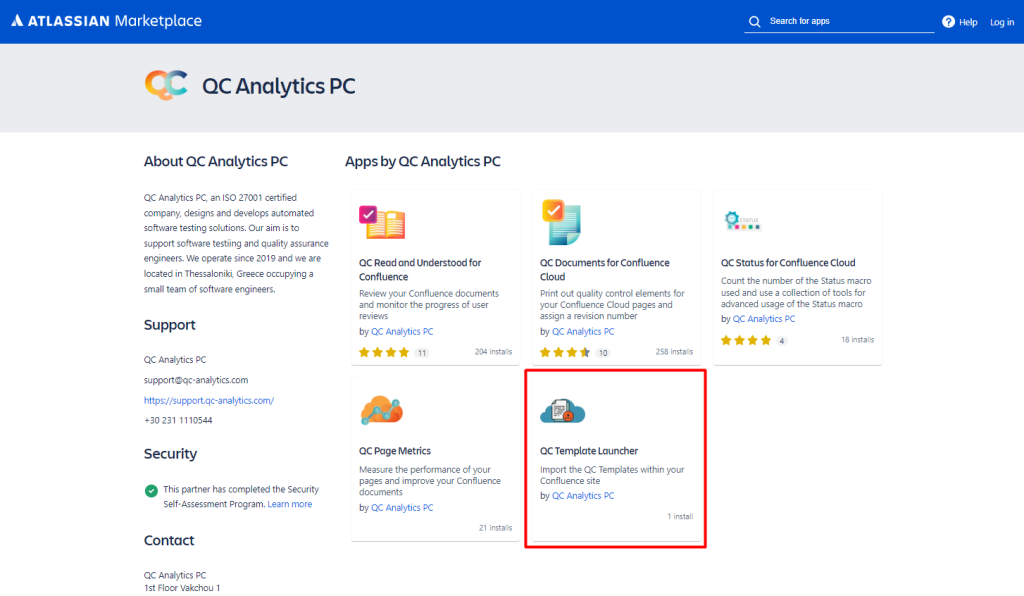Screen dimensions: 1024x596
Task: Click the 18 installs count
Action: (x=857, y=339)
